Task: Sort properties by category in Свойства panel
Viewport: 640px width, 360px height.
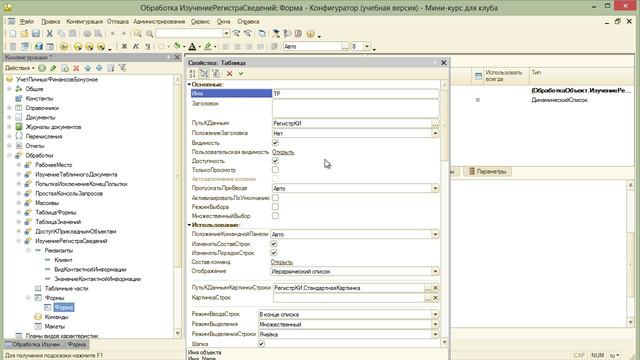Action: pyautogui.click(x=204, y=73)
